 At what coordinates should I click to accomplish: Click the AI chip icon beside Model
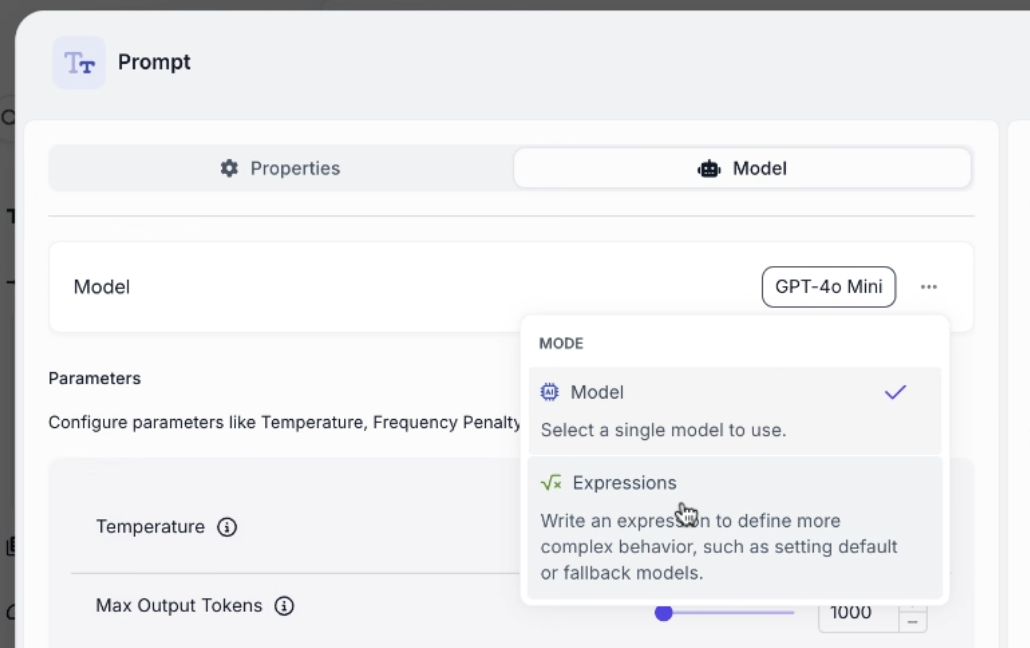549,392
